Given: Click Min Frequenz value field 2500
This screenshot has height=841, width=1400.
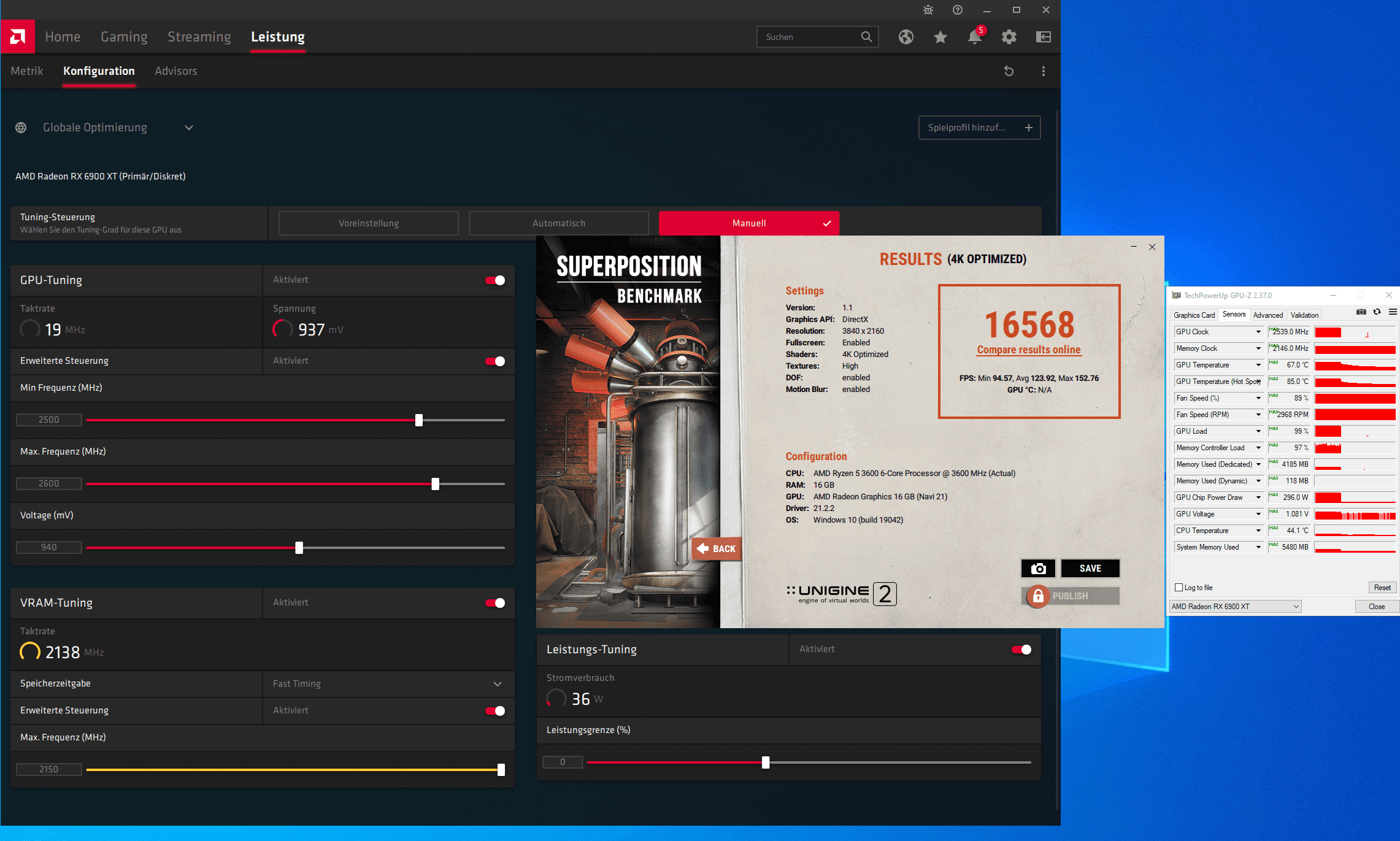Looking at the screenshot, I should pos(49,420).
